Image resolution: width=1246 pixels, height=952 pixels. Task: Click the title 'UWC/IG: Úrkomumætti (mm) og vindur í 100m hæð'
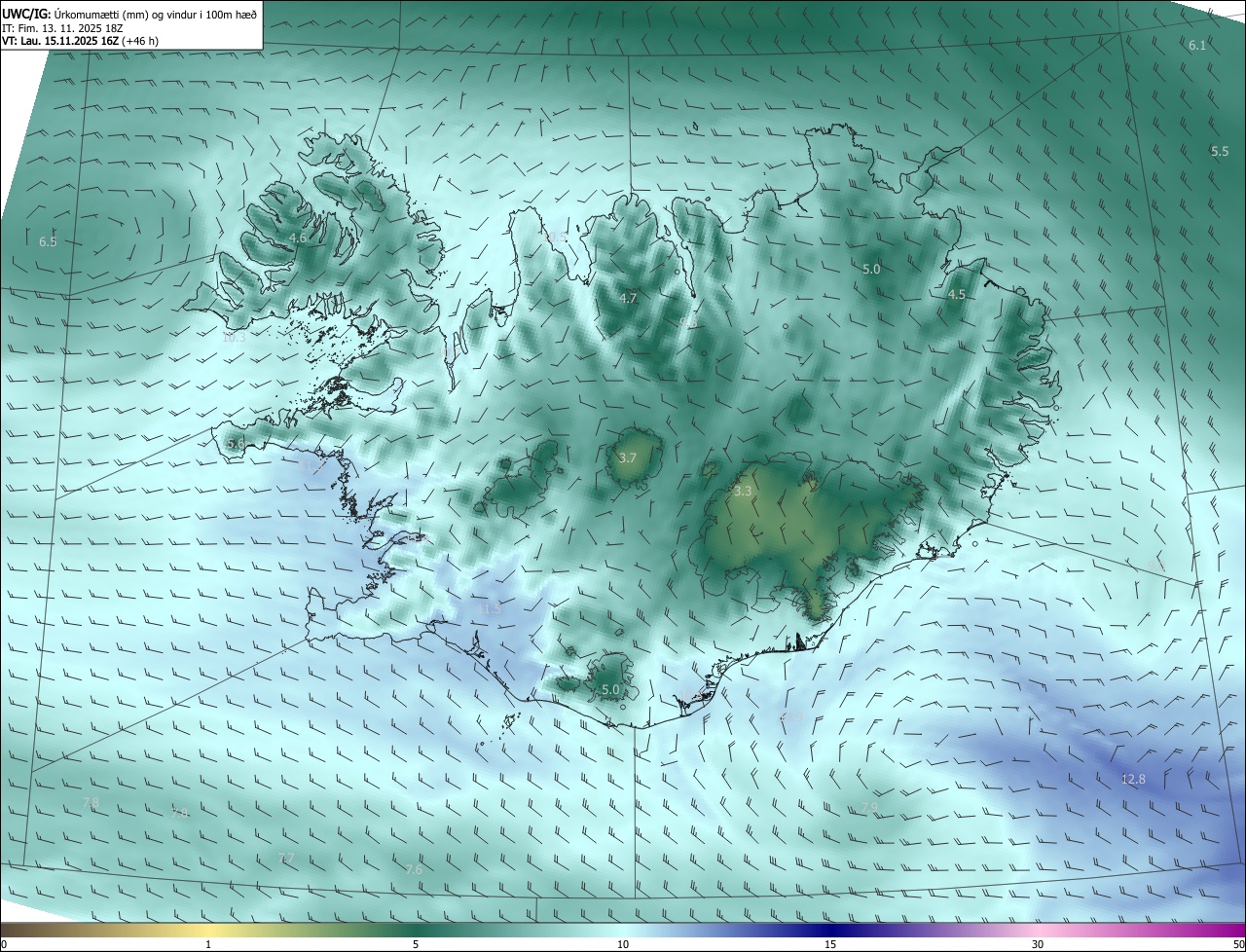click(x=129, y=14)
